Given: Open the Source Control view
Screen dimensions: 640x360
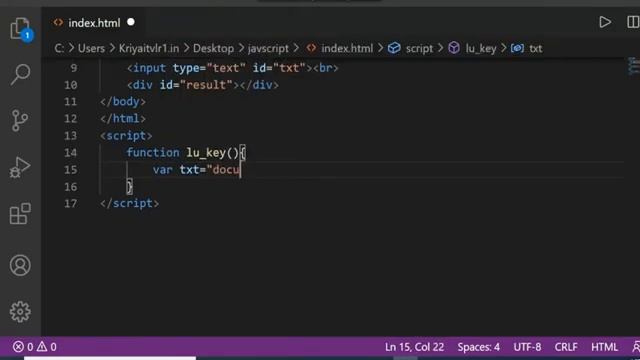Looking at the screenshot, I should pyautogui.click(x=20, y=120).
